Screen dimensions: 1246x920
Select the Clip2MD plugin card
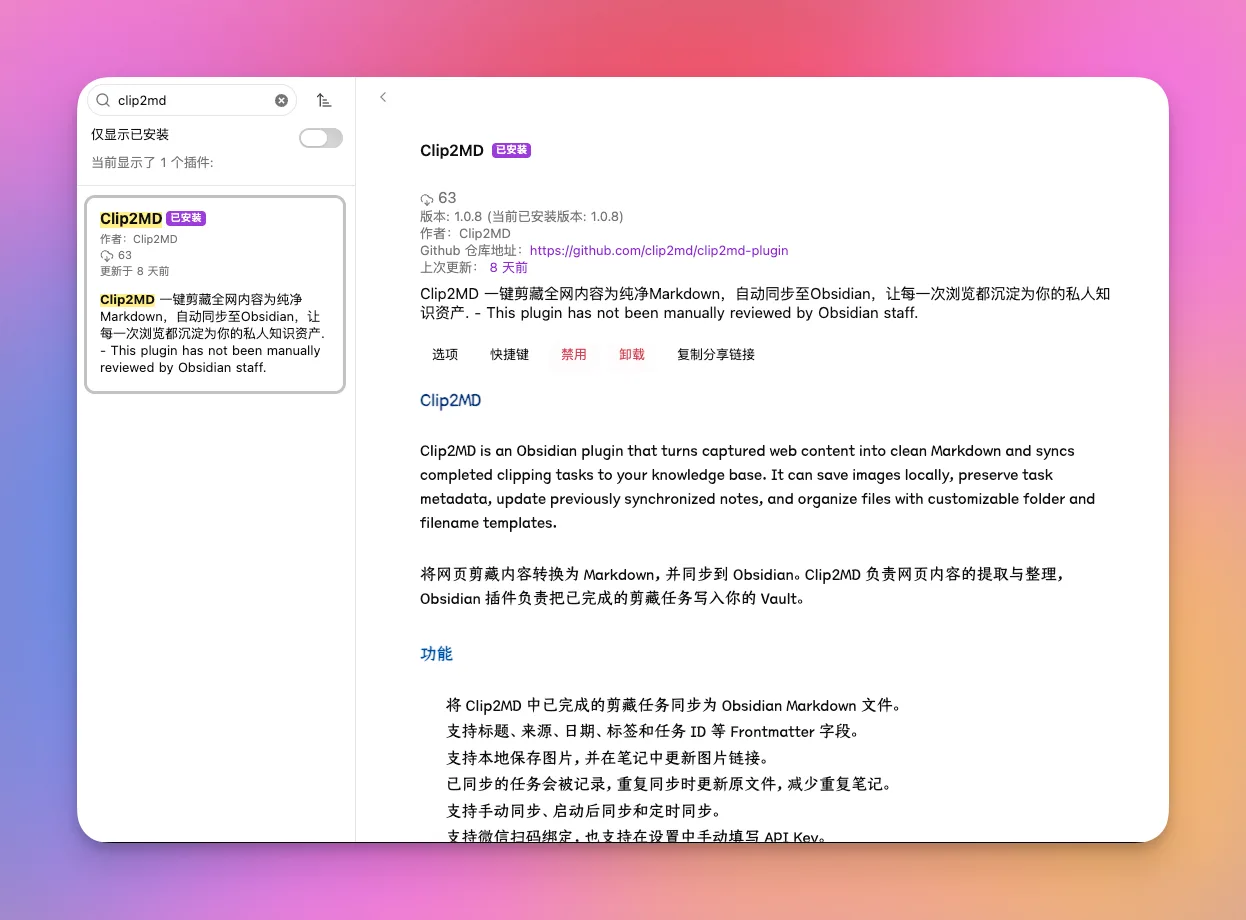pyautogui.click(x=215, y=294)
